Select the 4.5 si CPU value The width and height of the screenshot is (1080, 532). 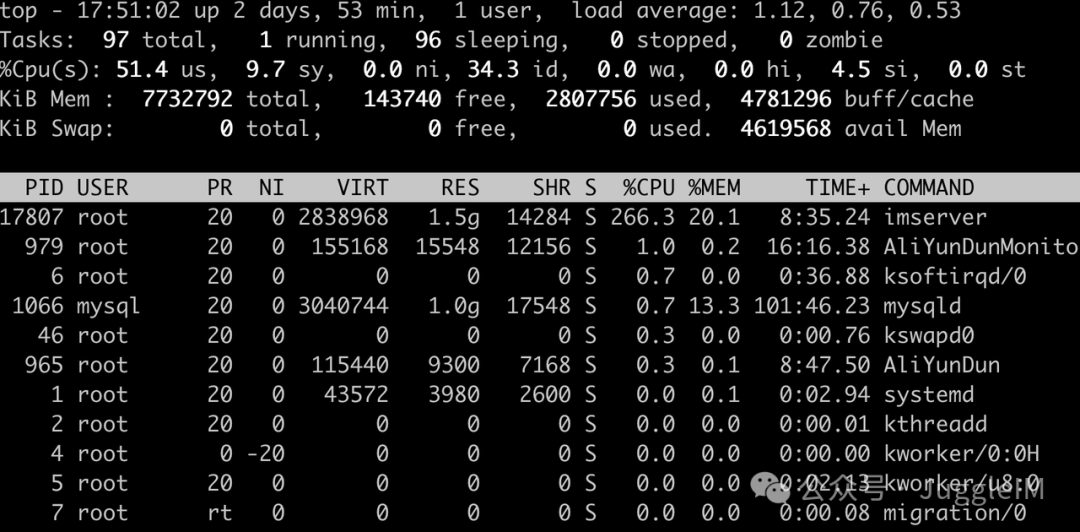(851, 70)
